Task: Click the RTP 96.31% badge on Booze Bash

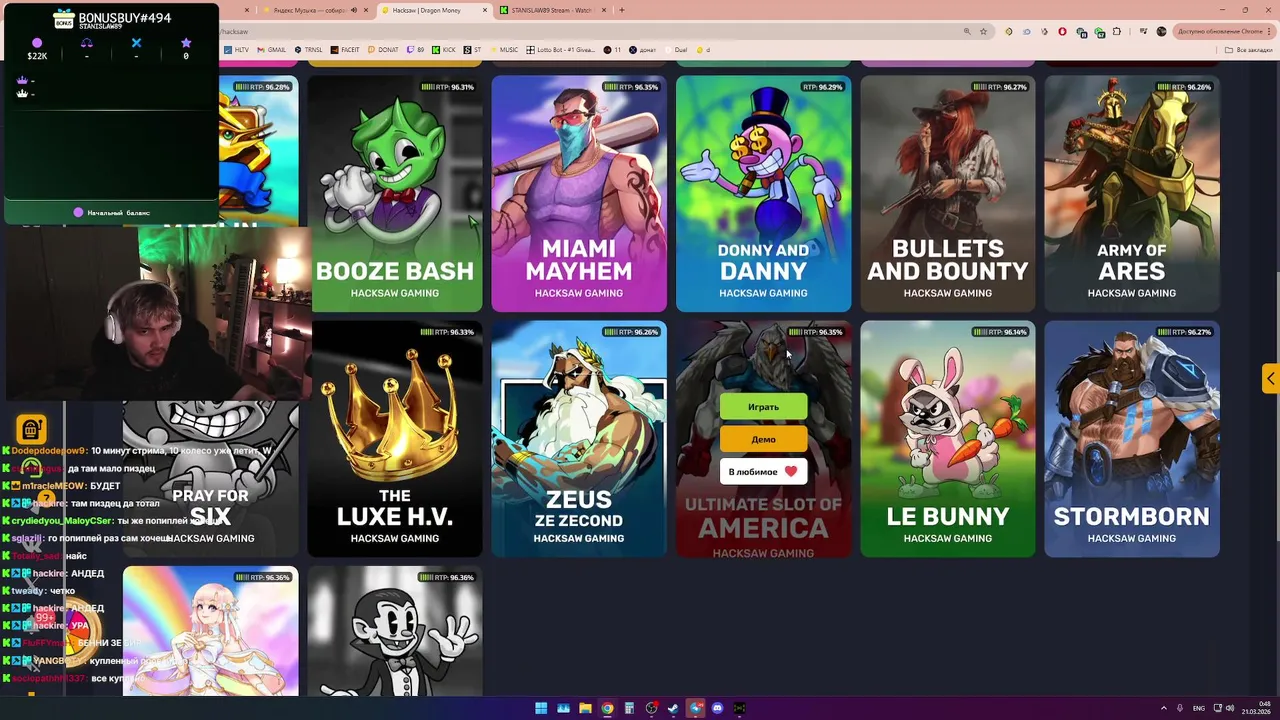Action: point(447,87)
